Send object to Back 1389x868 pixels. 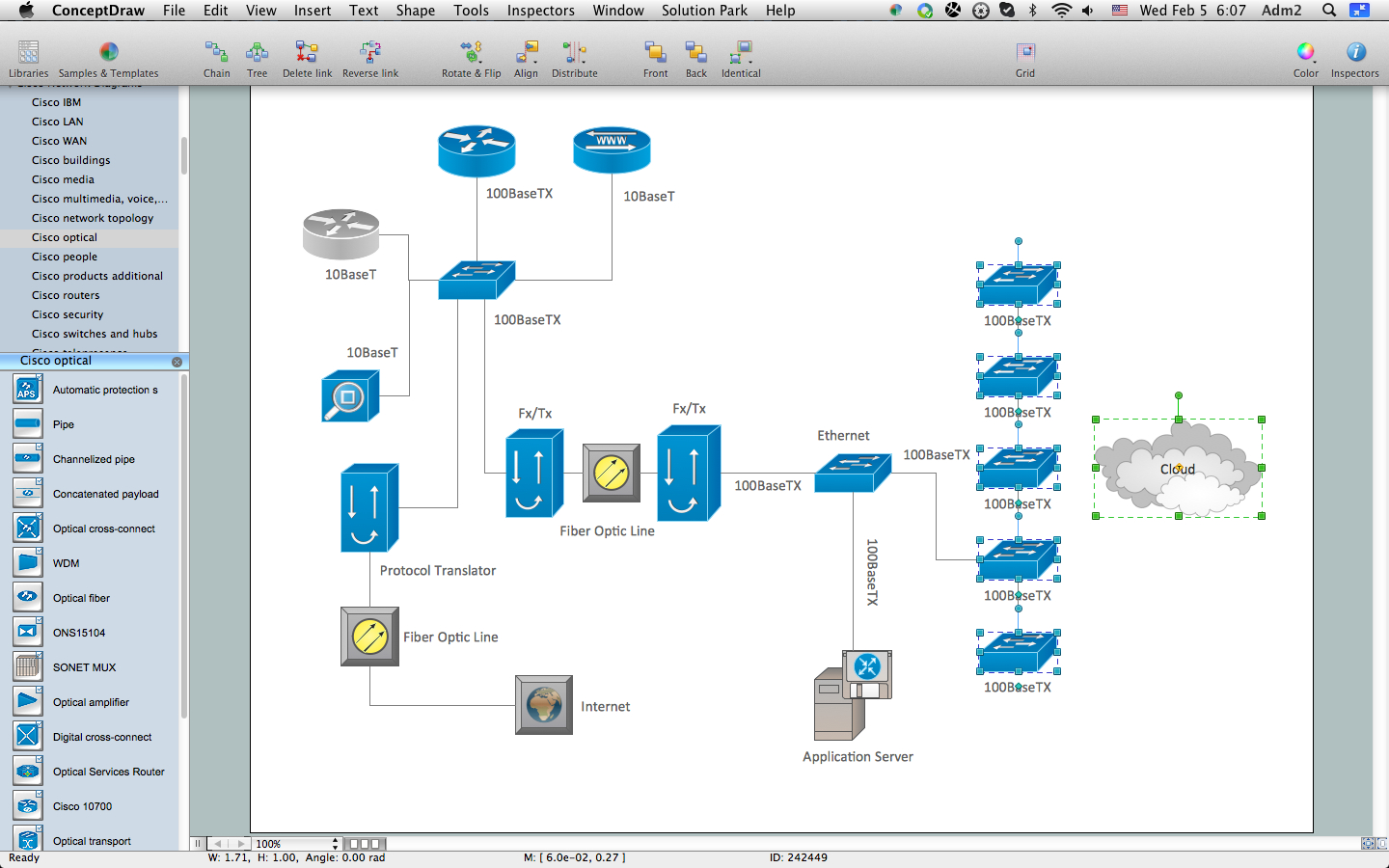695,59
